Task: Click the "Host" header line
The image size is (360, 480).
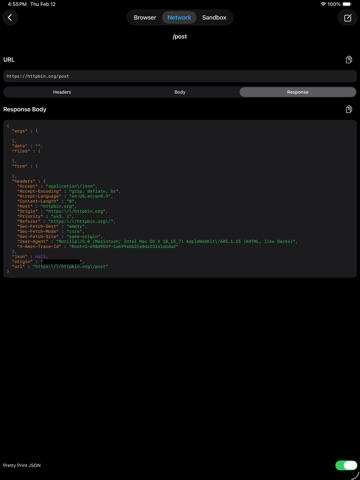Action: point(47,206)
